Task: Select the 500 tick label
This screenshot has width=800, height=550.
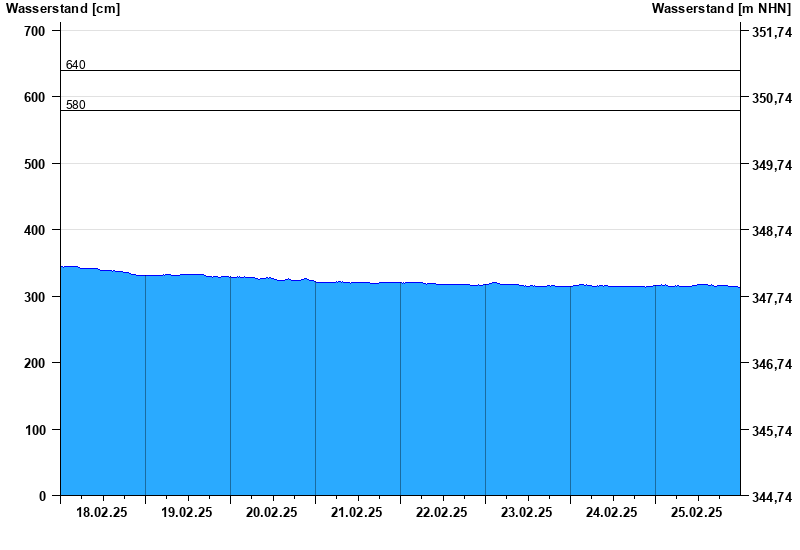Action: (x=35, y=164)
